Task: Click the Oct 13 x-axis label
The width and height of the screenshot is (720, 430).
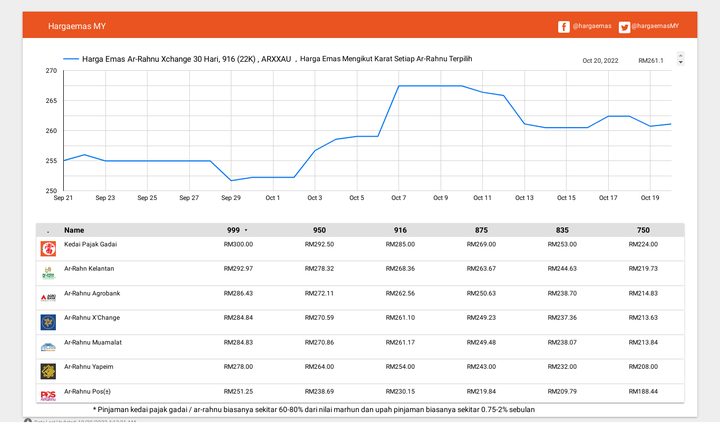Action: click(x=524, y=198)
